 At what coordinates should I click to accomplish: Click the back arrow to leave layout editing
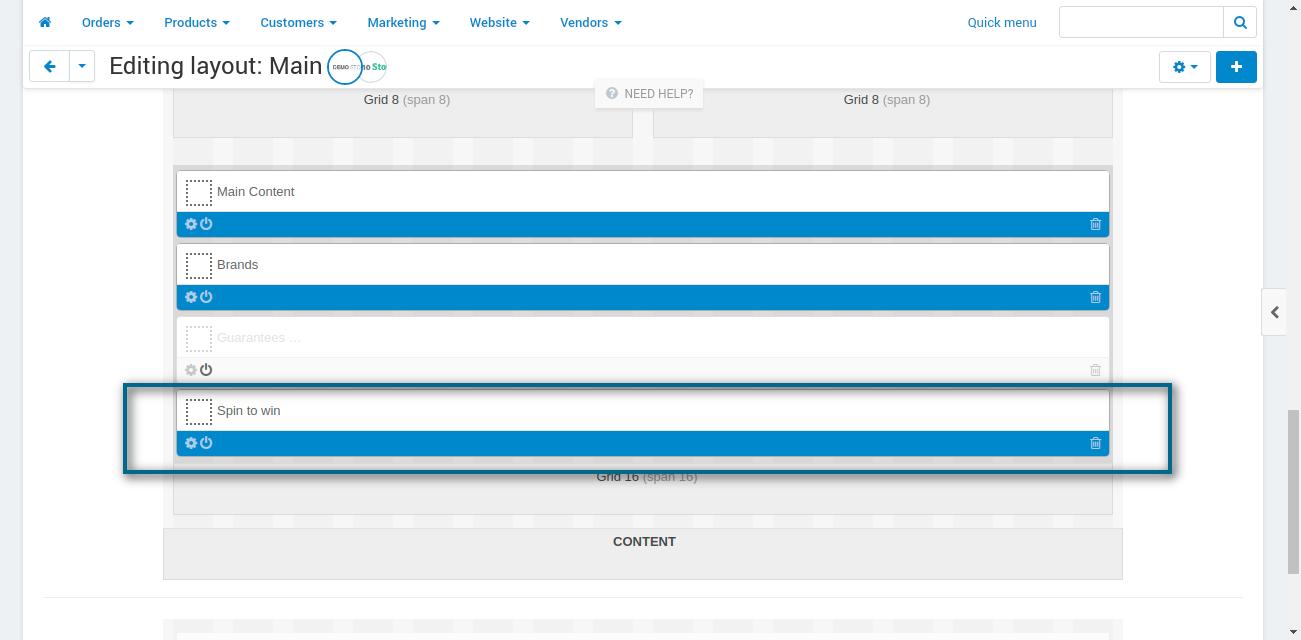49,66
